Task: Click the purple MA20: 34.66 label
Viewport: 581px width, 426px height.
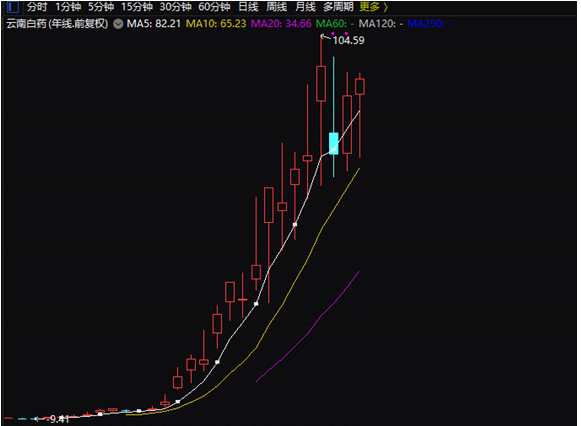Action: (281, 24)
